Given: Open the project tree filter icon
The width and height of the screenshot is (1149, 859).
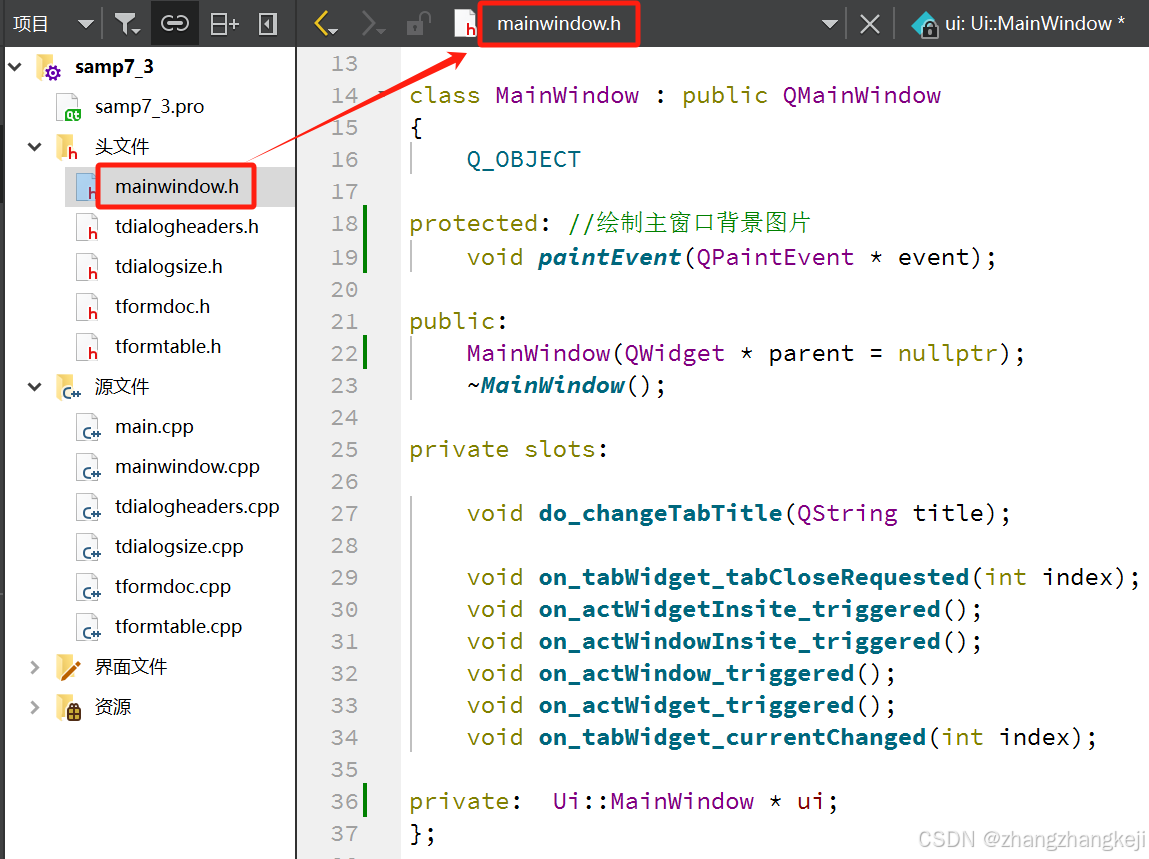Looking at the screenshot, I should click(x=128, y=24).
